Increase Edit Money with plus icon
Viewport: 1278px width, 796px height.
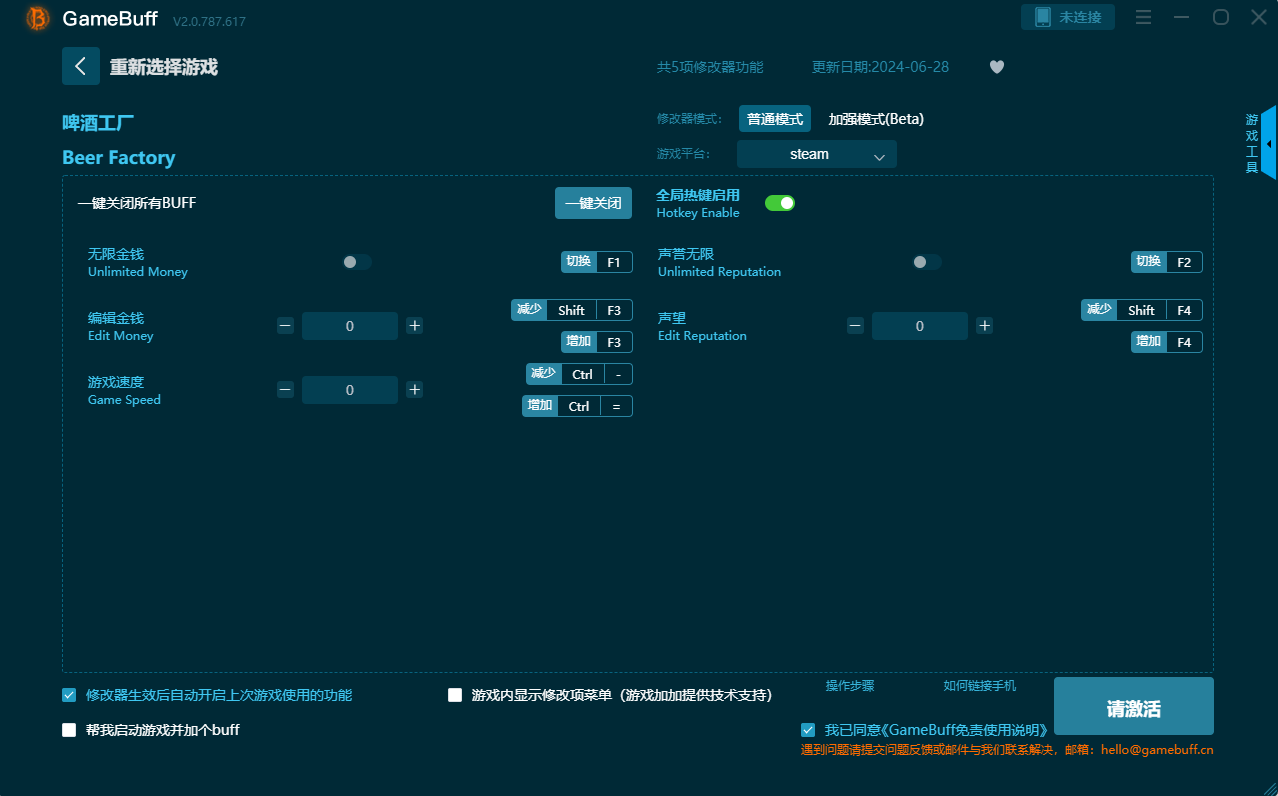(x=415, y=326)
